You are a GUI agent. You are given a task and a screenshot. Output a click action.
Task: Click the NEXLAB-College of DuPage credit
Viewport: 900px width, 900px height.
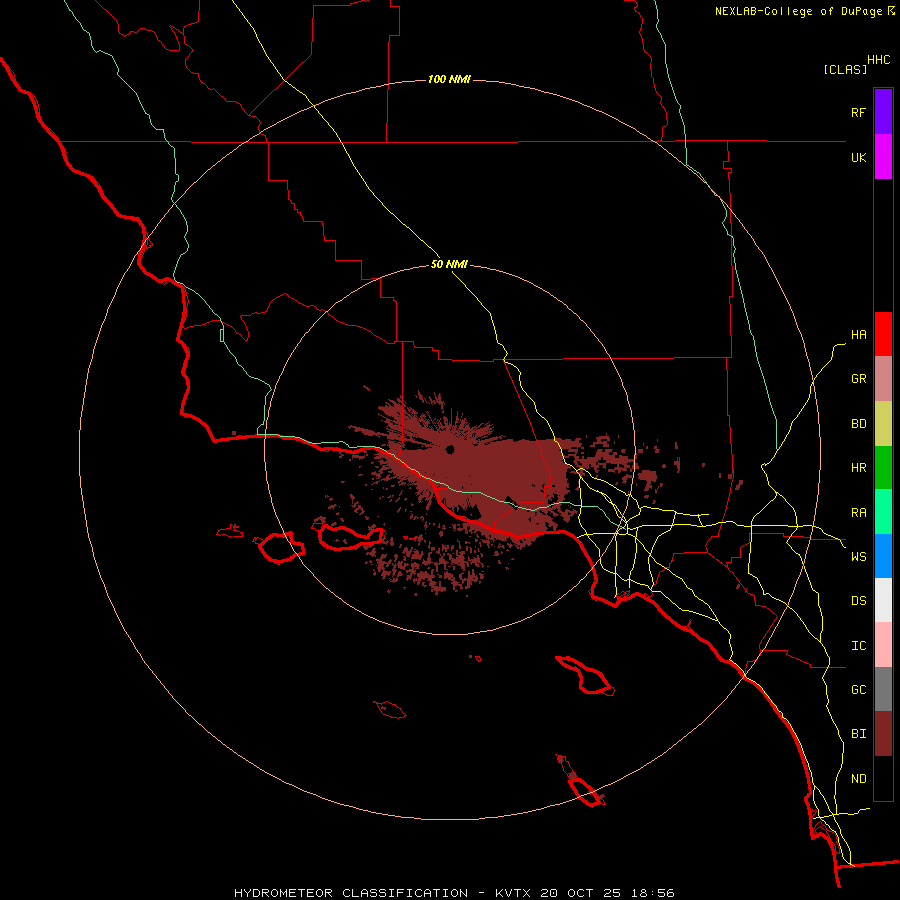click(798, 11)
